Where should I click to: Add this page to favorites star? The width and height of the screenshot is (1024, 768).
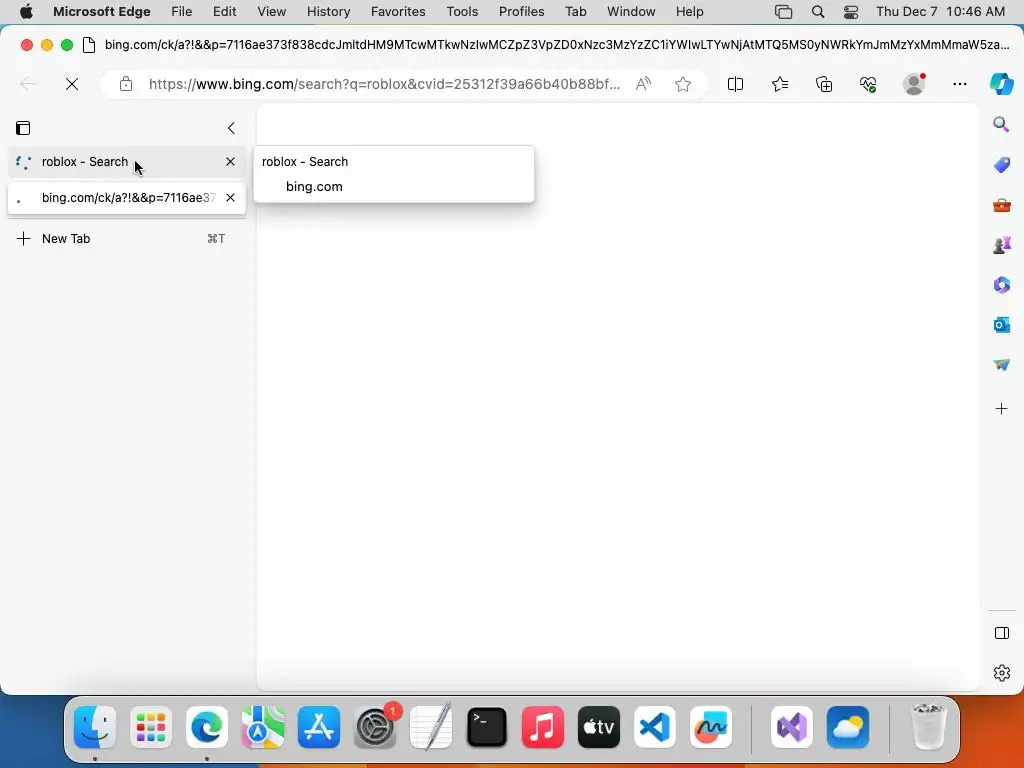tap(683, 84)
